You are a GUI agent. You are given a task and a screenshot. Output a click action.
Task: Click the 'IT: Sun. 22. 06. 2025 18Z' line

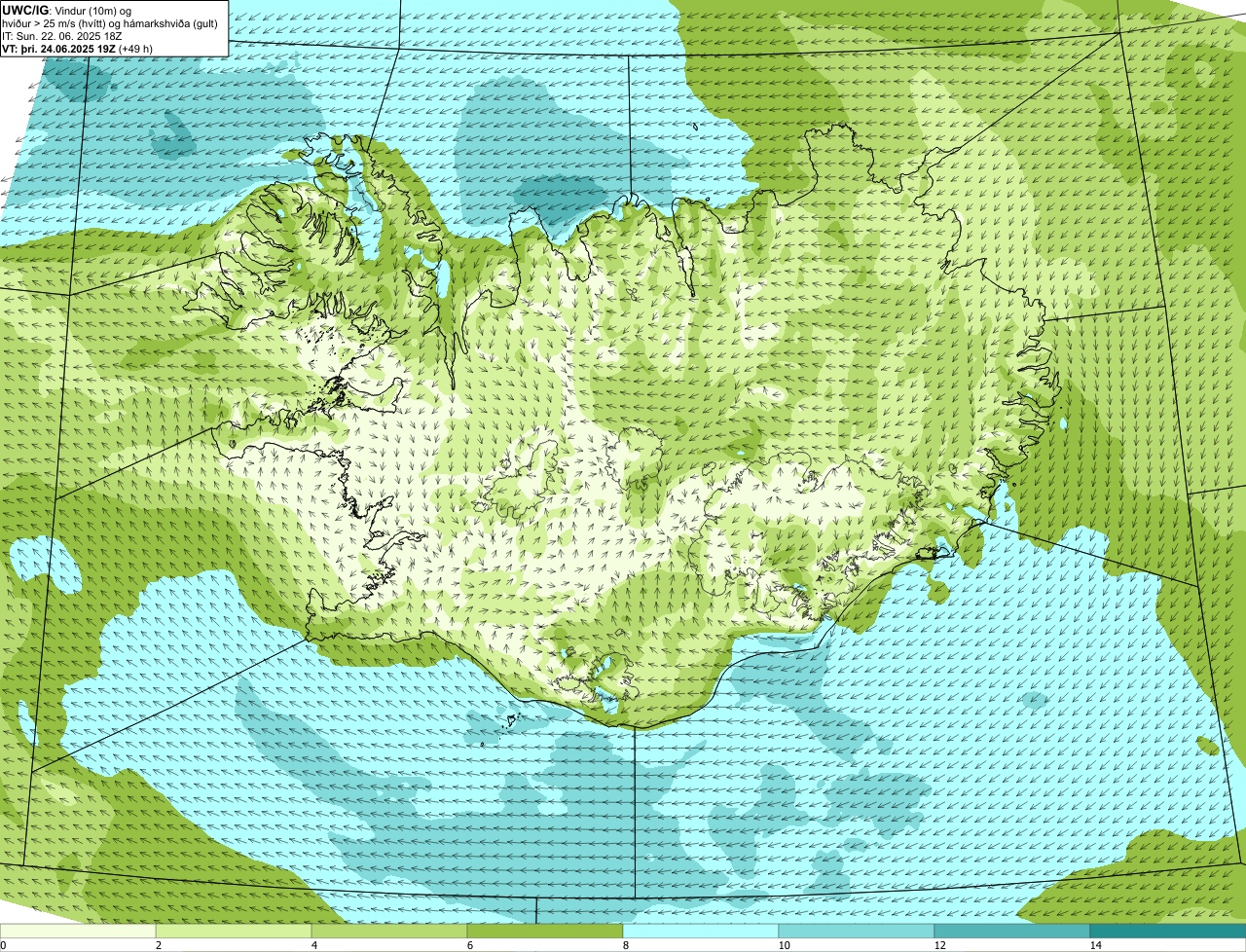pos(62,35)
